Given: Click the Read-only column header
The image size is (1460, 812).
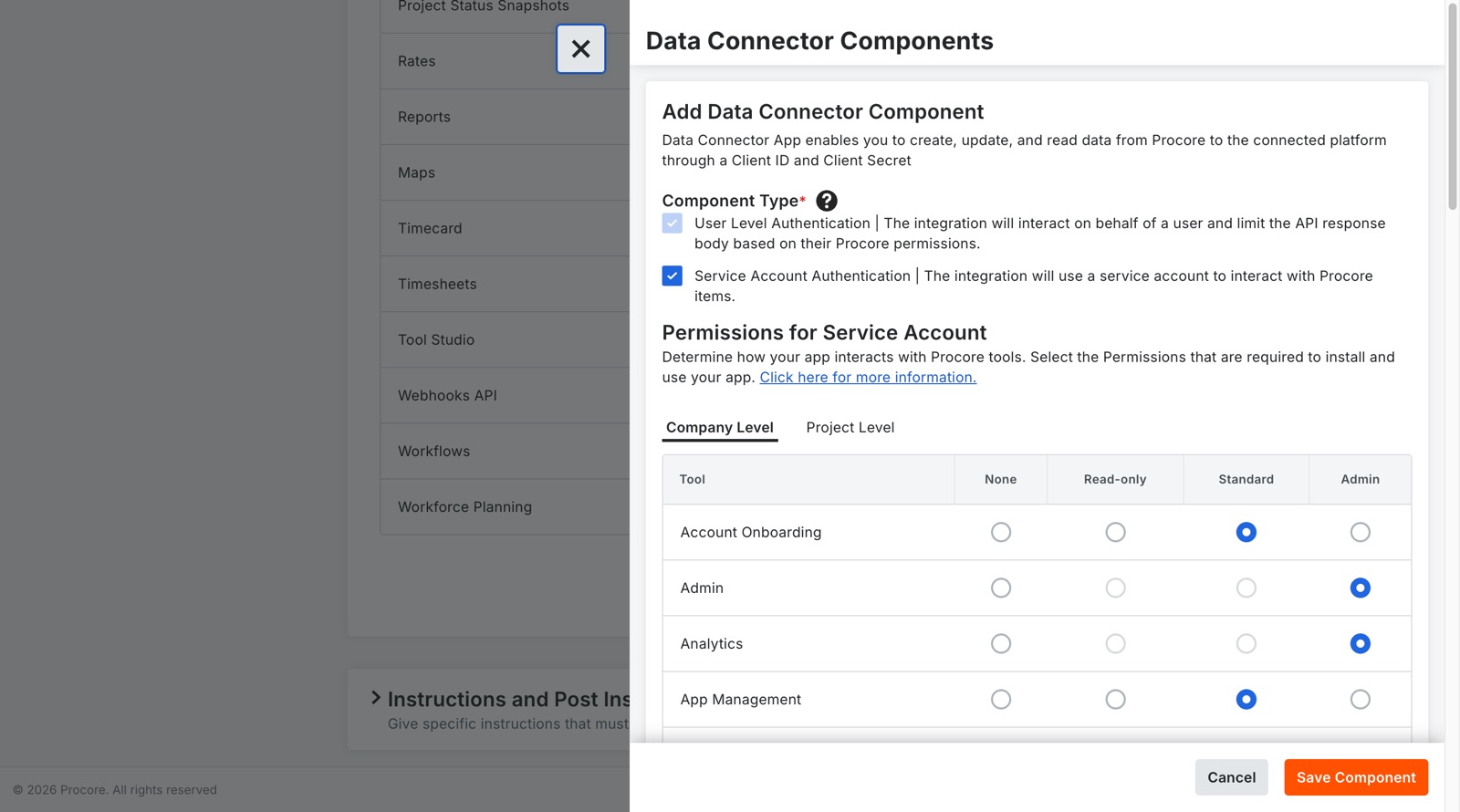Looking at the screenshot, I should 1115,479.
